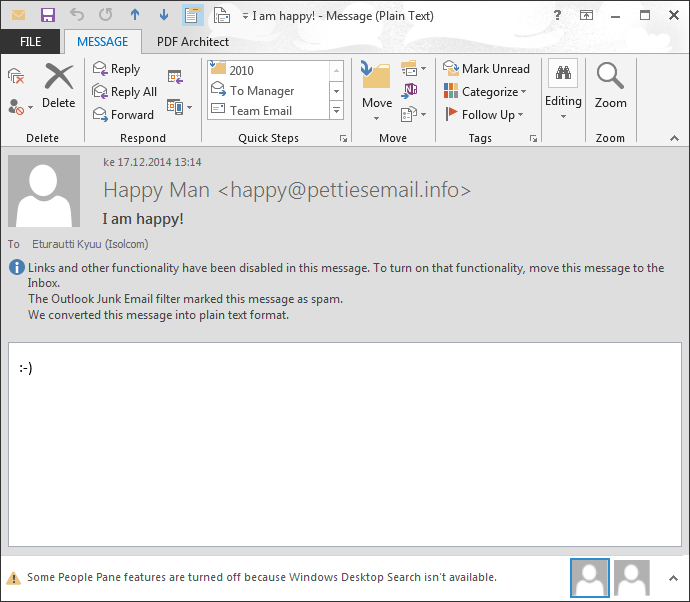Switch to the PDF Architect tab
The width and height of the screenshot is (690, 602).
pos(193,42)
